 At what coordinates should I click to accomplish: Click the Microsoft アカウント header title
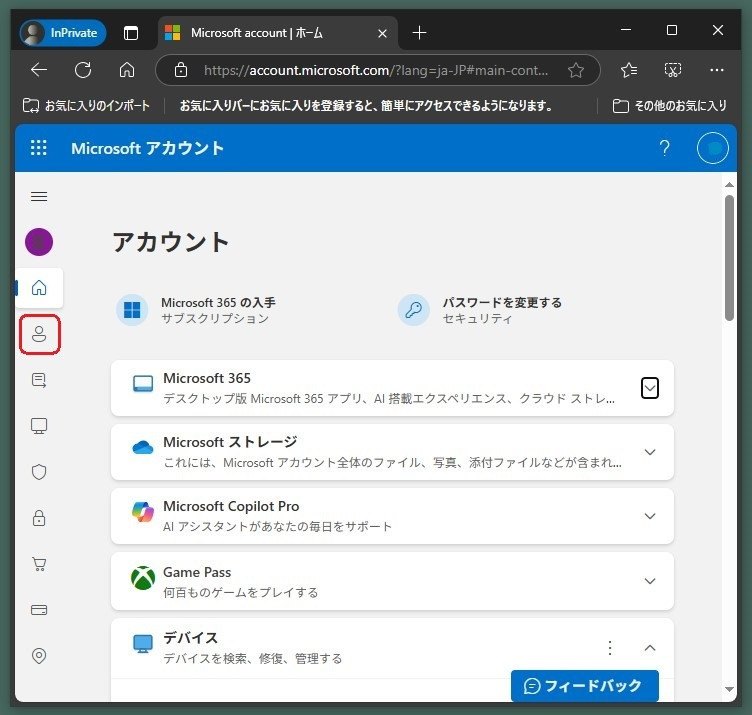pos(148,148)
